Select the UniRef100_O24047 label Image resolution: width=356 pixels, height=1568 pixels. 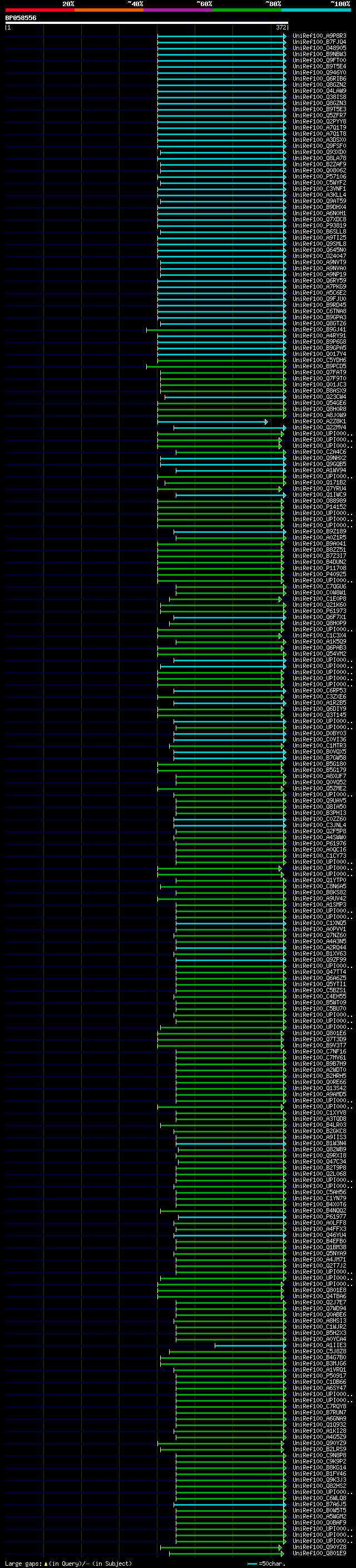(319, 256)
